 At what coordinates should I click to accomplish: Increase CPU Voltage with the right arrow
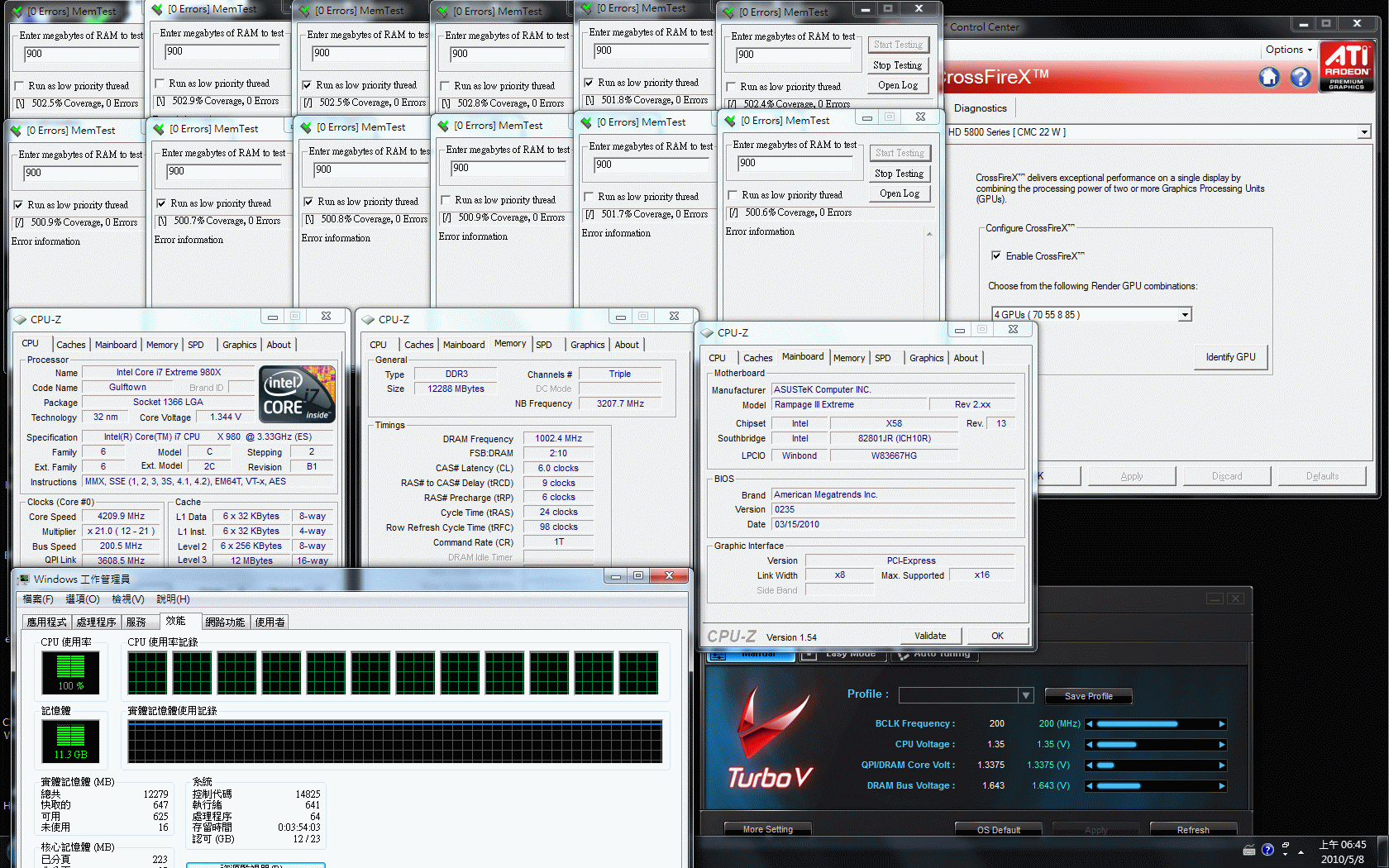click(x=1222, y=745)
